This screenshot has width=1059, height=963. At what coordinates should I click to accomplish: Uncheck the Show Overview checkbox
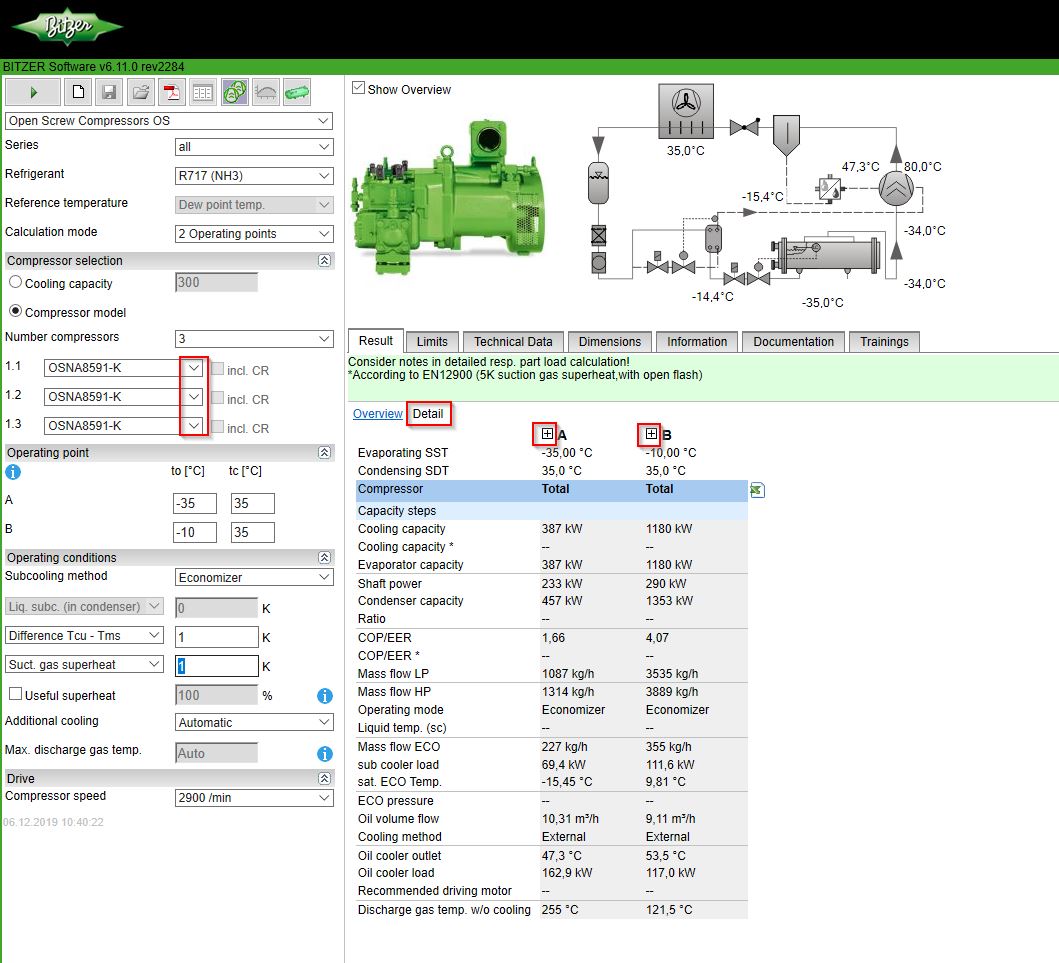click(x=357, y=88)
